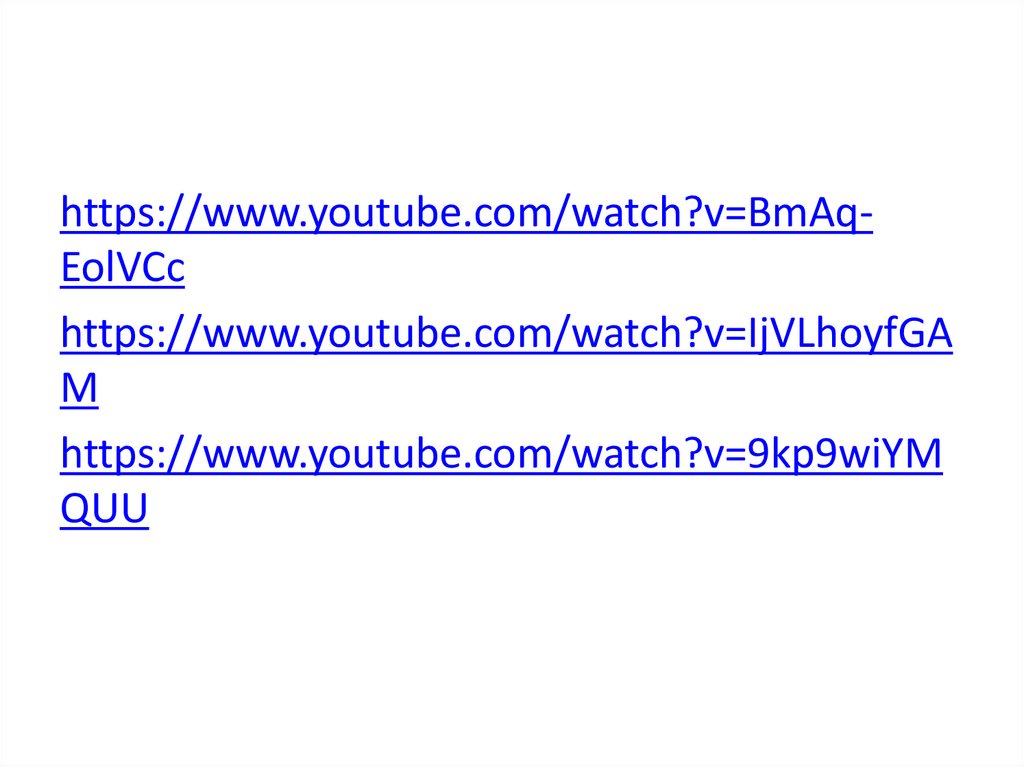Follow the third youtube.com hyperlink
The height and width of the screenshot is (767, 1024).
coord(501,455)
